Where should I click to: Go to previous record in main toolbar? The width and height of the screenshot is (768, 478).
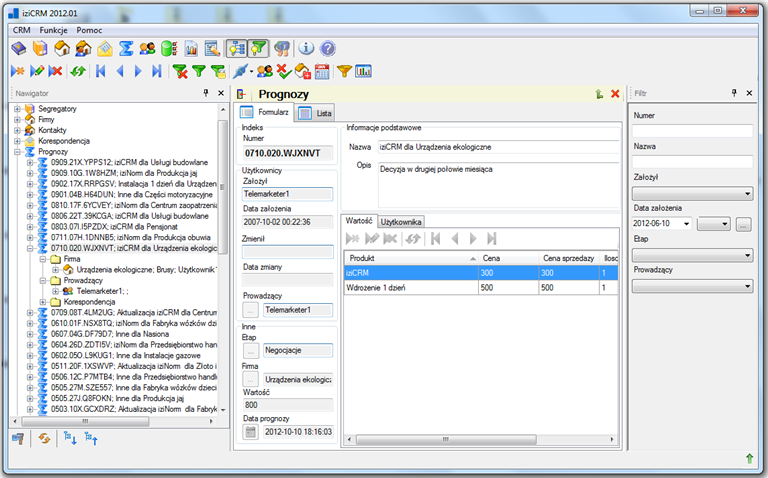point(120,72)
